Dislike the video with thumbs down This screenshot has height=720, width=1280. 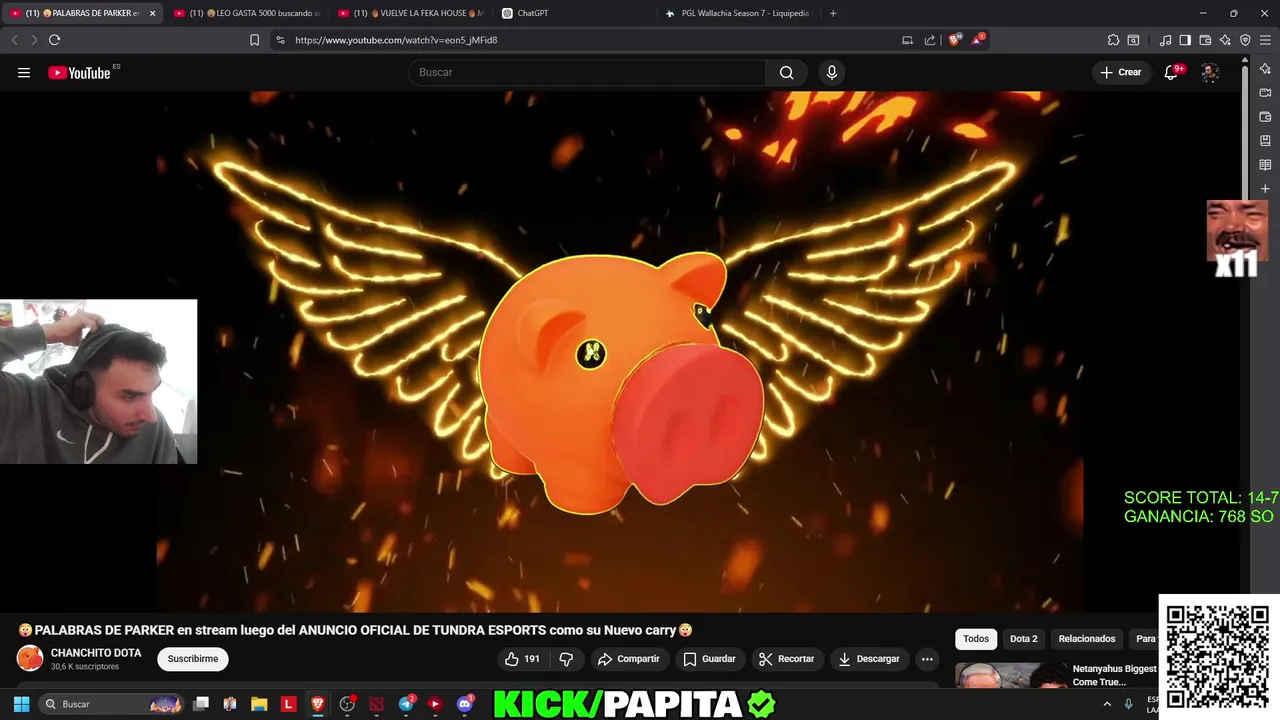(x=566, y=659)
